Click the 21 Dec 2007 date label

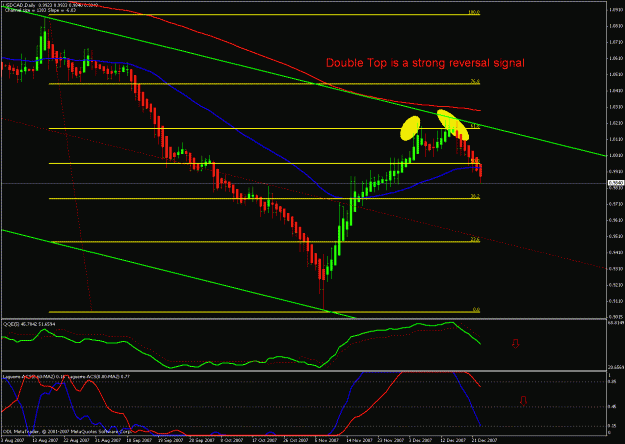click(x=484, y=440)
